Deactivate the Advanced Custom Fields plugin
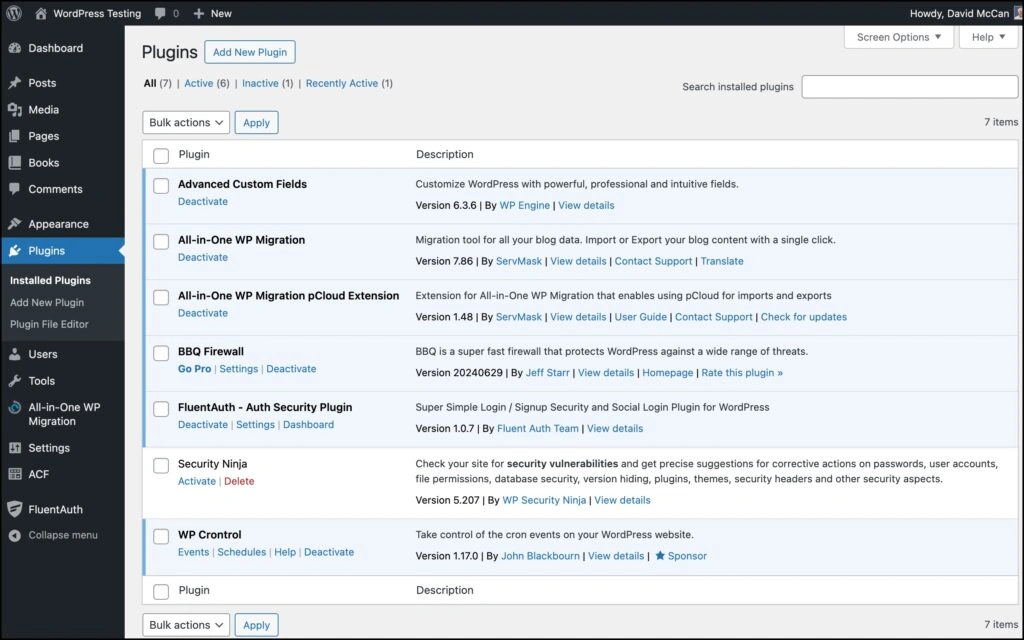The height and width of the screenshot is (640, 1024). (203, 201)
